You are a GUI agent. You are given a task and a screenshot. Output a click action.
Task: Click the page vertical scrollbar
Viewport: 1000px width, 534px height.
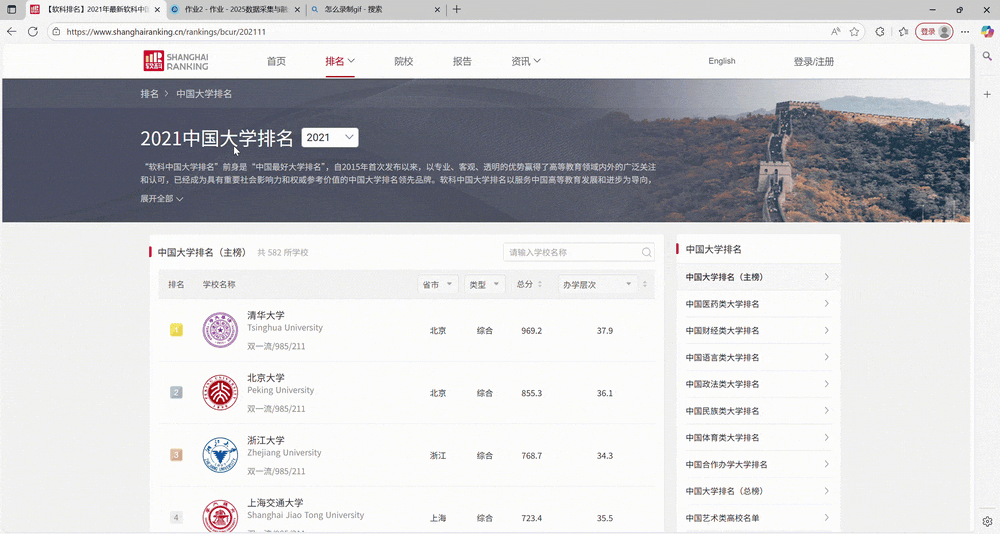point(972,93)
